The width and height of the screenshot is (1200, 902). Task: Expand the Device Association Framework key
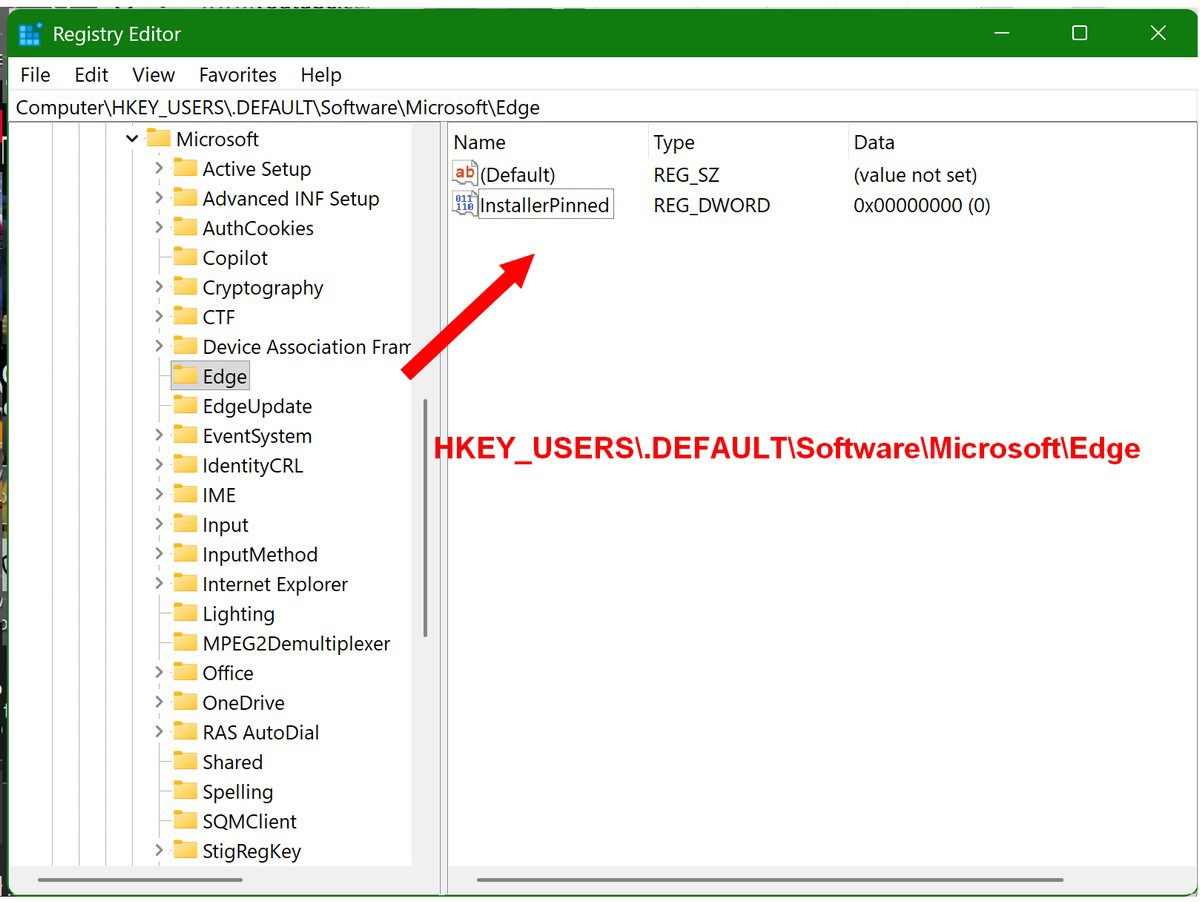coord(159,346)
